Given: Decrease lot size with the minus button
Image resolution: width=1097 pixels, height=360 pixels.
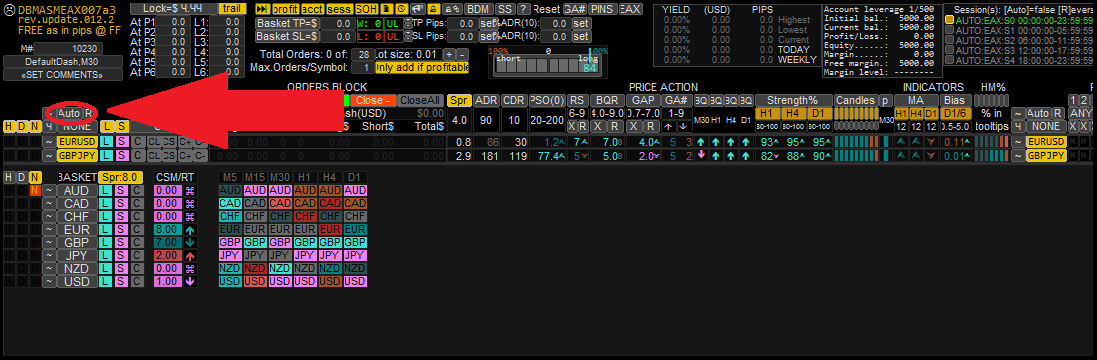Looking at the screenshot, I should [x=462, y=54].
